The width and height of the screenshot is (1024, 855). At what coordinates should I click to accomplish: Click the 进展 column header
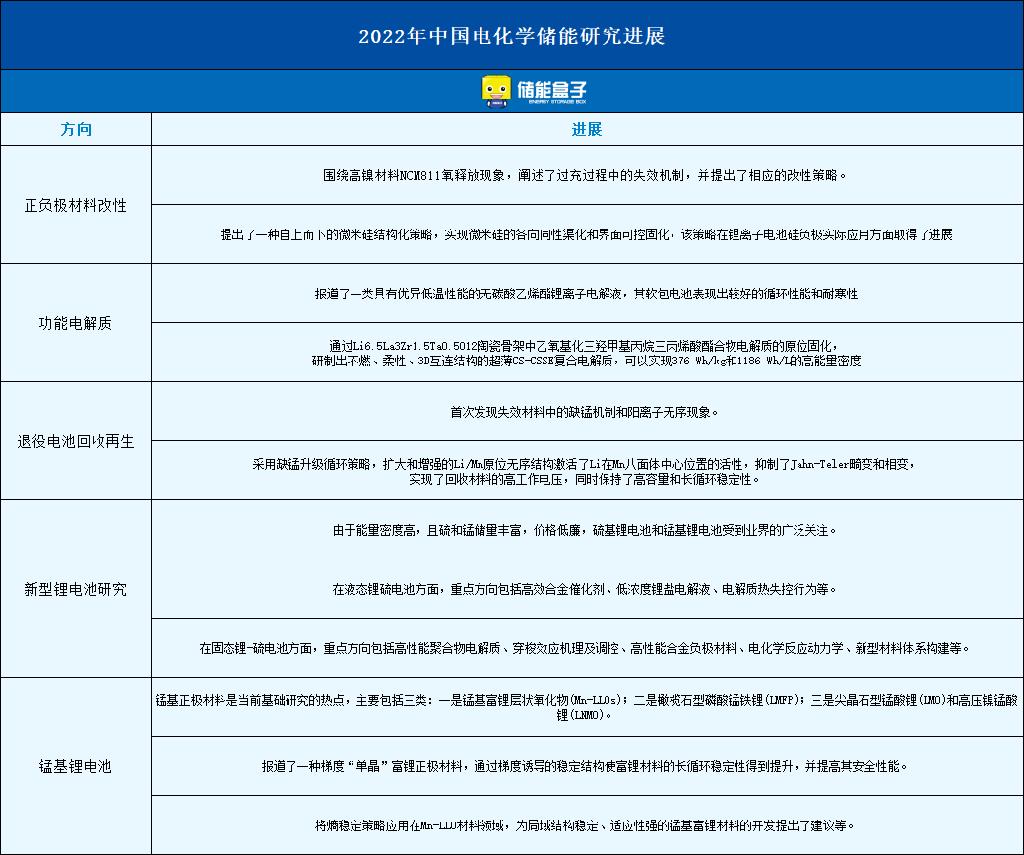coord(587,130)
